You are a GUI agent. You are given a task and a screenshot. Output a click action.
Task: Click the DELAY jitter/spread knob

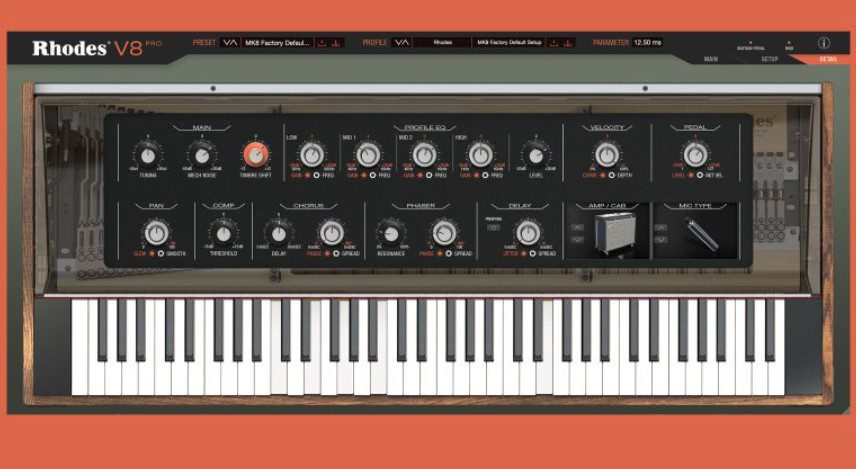pyautogui.click(x=528, y=233)
